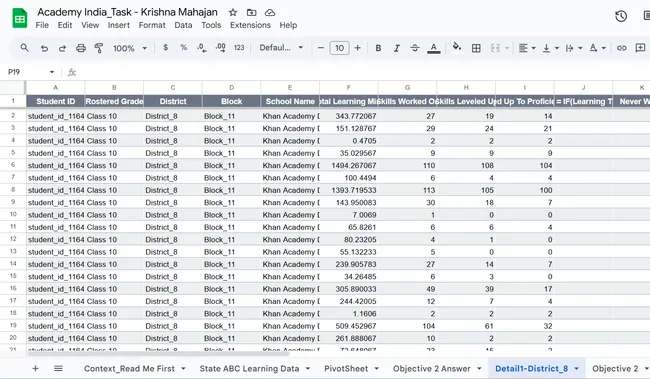
Task: Click the document title text
Action: tap(127, 12)
